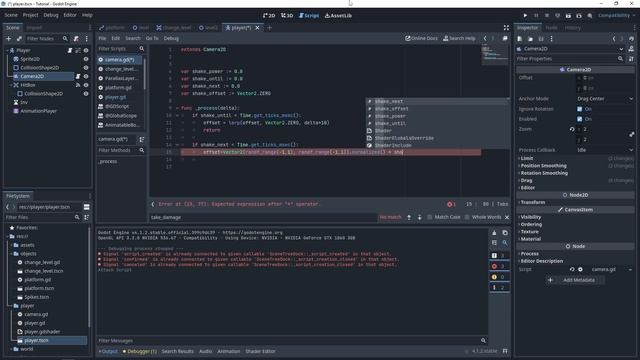The image size is (640, 360).
Task: Toggle visibility of Camera2D node
Action: (x=86, y=76)
